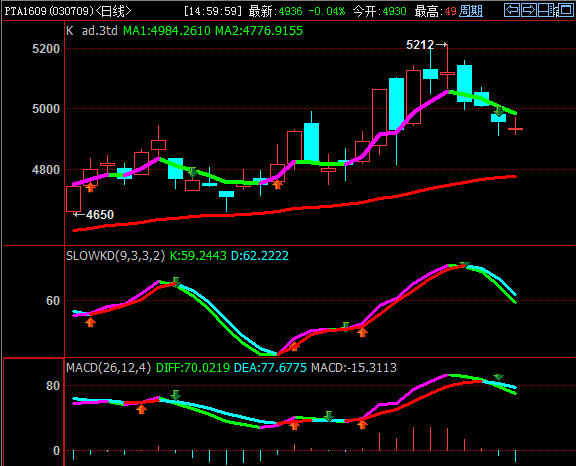Click the MA2:4776.9155 value
The width and height of the screenshot is (576, 466).
259,30
